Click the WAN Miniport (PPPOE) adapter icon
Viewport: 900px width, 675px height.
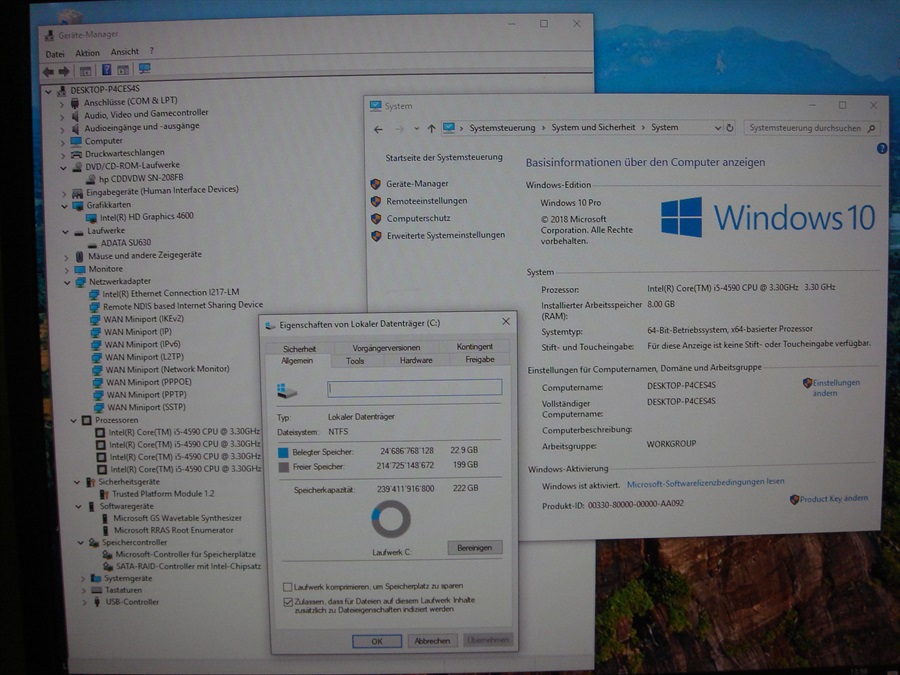click(98, 383)
